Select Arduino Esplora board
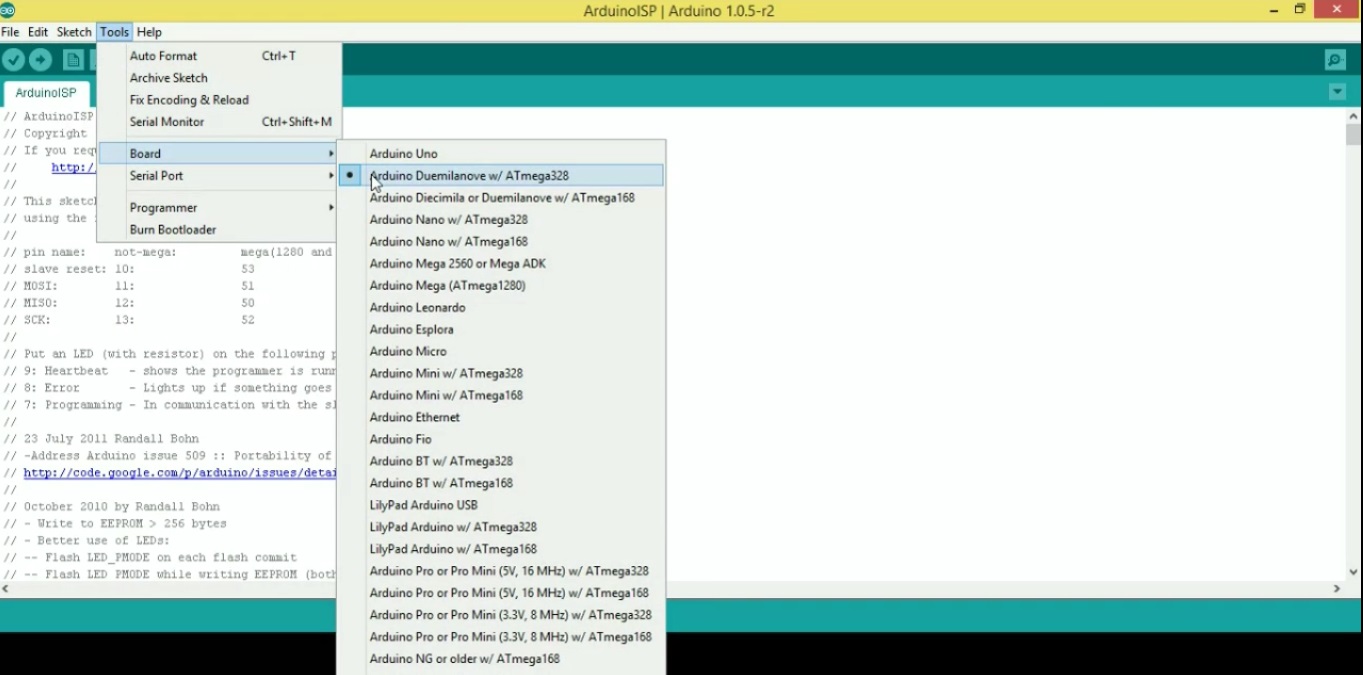 pyautogui.click(x=501, y=330)
